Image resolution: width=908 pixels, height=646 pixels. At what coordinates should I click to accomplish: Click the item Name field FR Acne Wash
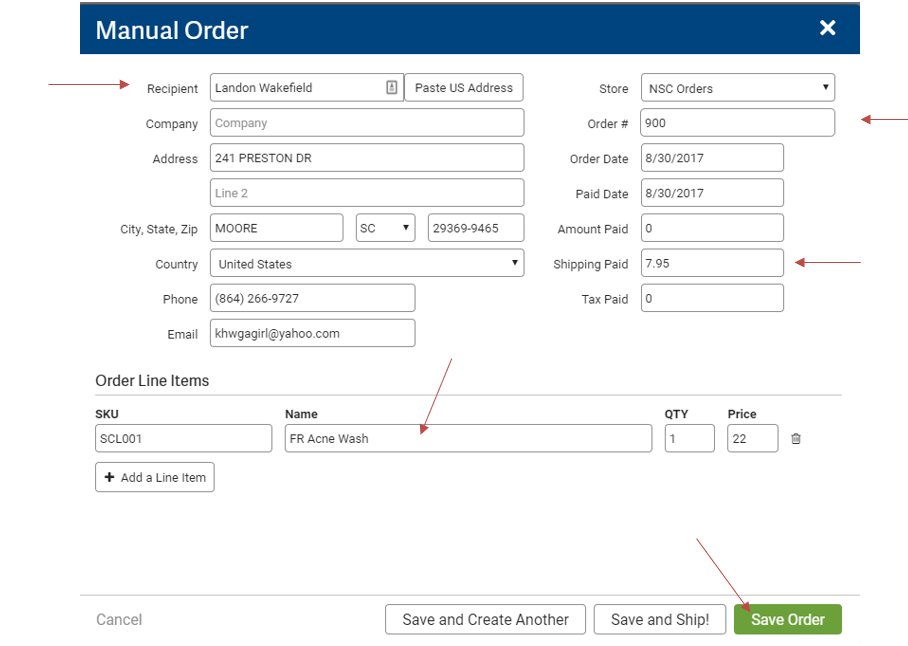(468, 438)
